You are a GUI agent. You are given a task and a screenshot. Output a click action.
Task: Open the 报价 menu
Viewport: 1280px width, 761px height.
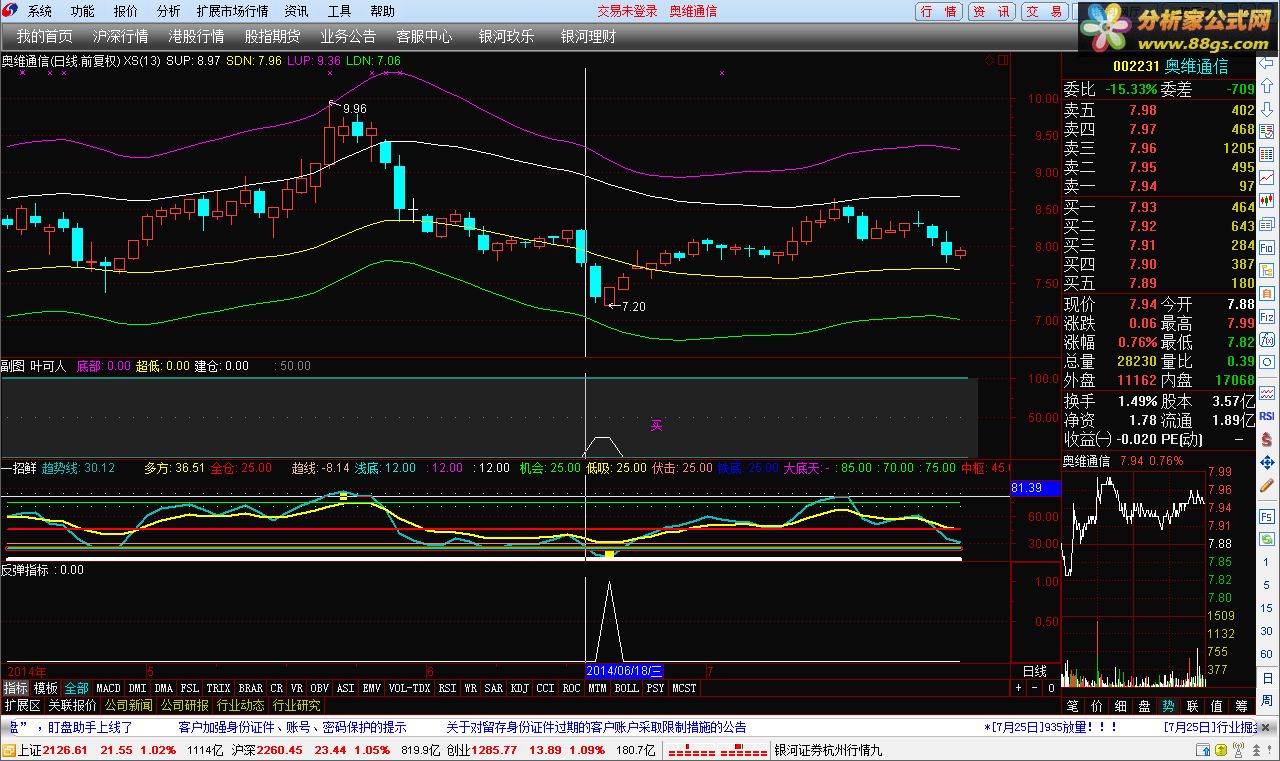(x=126, y=11)
